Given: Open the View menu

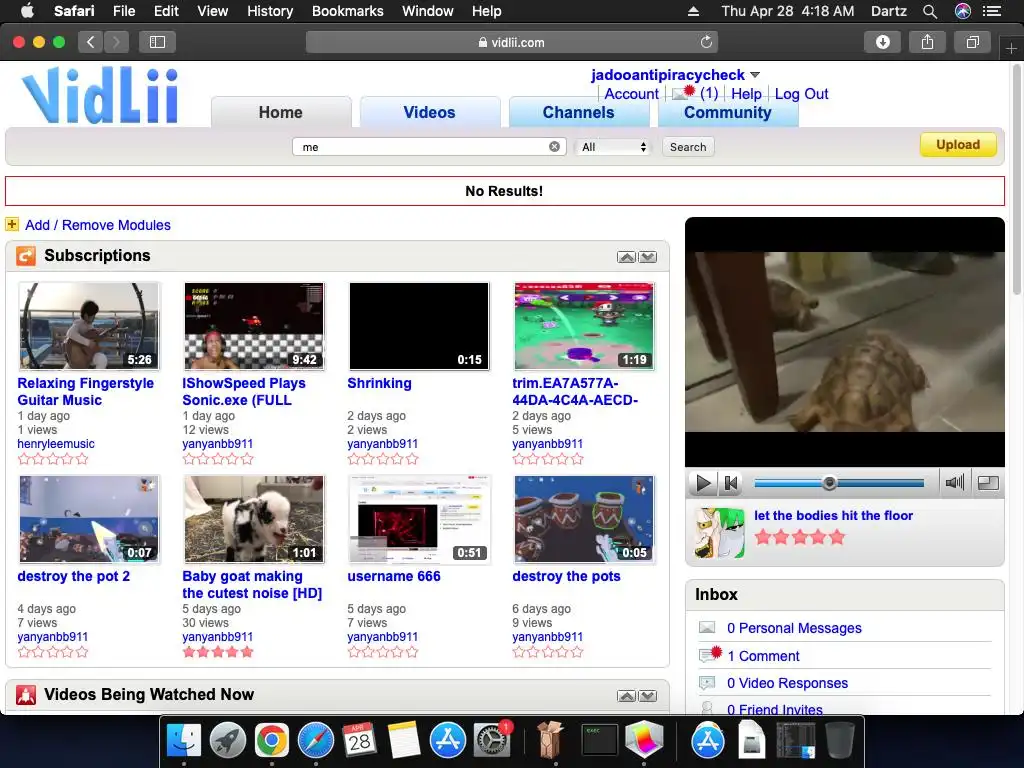Looking at the screenshot, I should (212, 11).
